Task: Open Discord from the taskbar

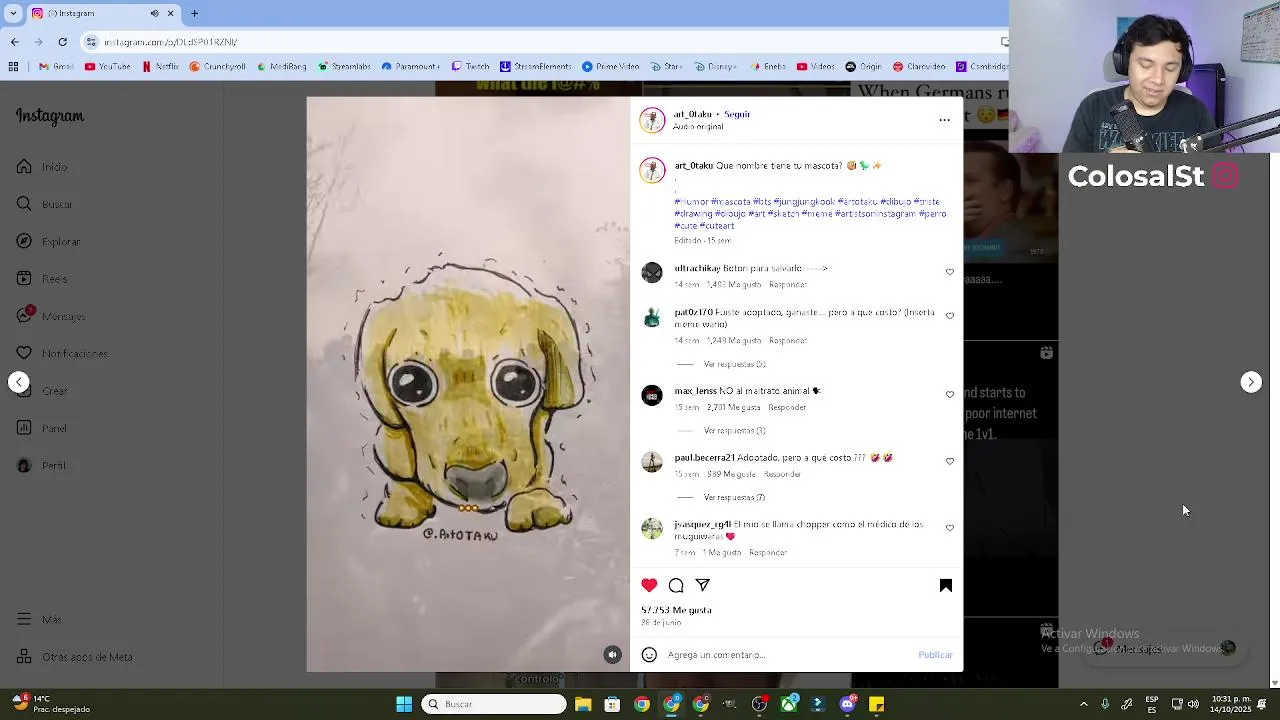Action: point(848,705)
